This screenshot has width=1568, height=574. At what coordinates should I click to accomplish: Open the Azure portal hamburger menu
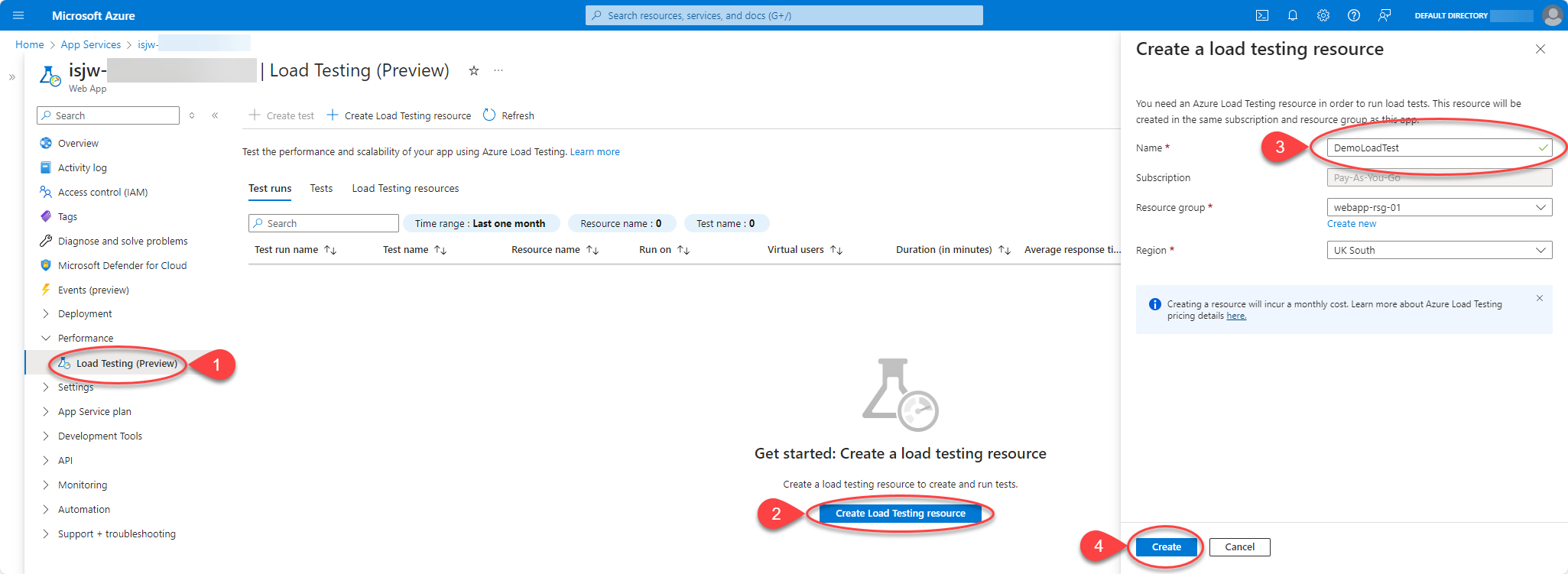coord(19,15)
